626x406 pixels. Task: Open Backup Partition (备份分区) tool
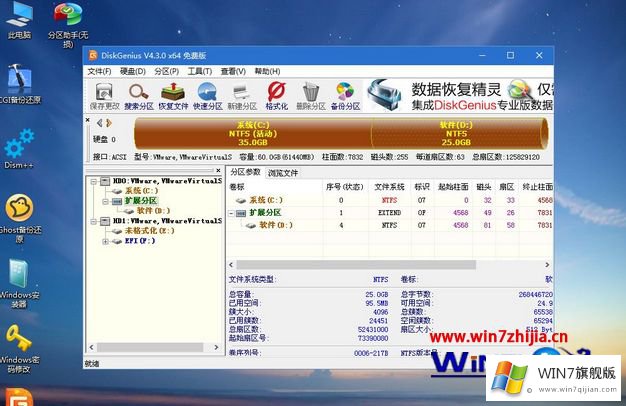(345, 96)
